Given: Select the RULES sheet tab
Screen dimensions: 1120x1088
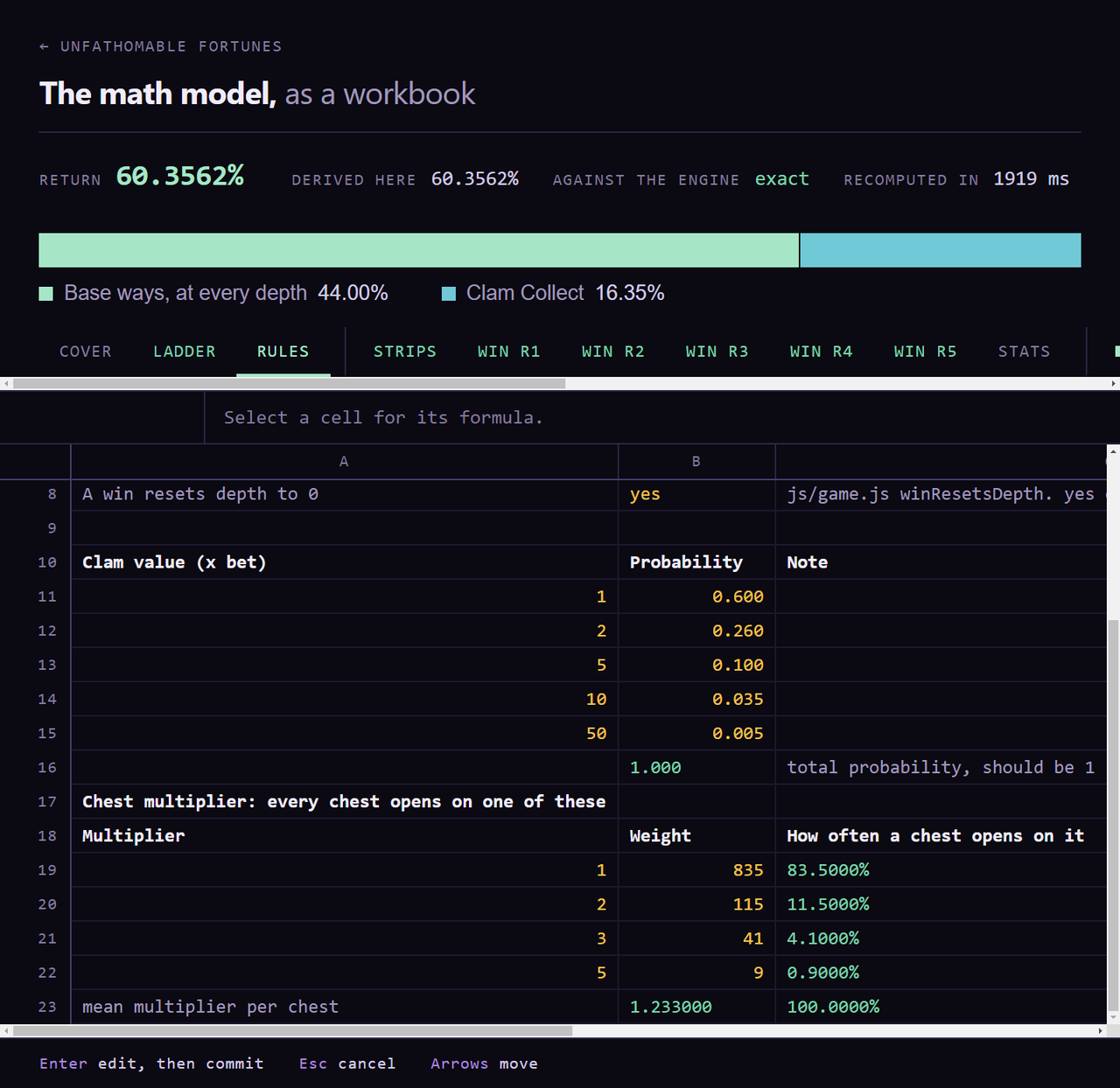Looking at the screenshot, I should tap(283, 352).
